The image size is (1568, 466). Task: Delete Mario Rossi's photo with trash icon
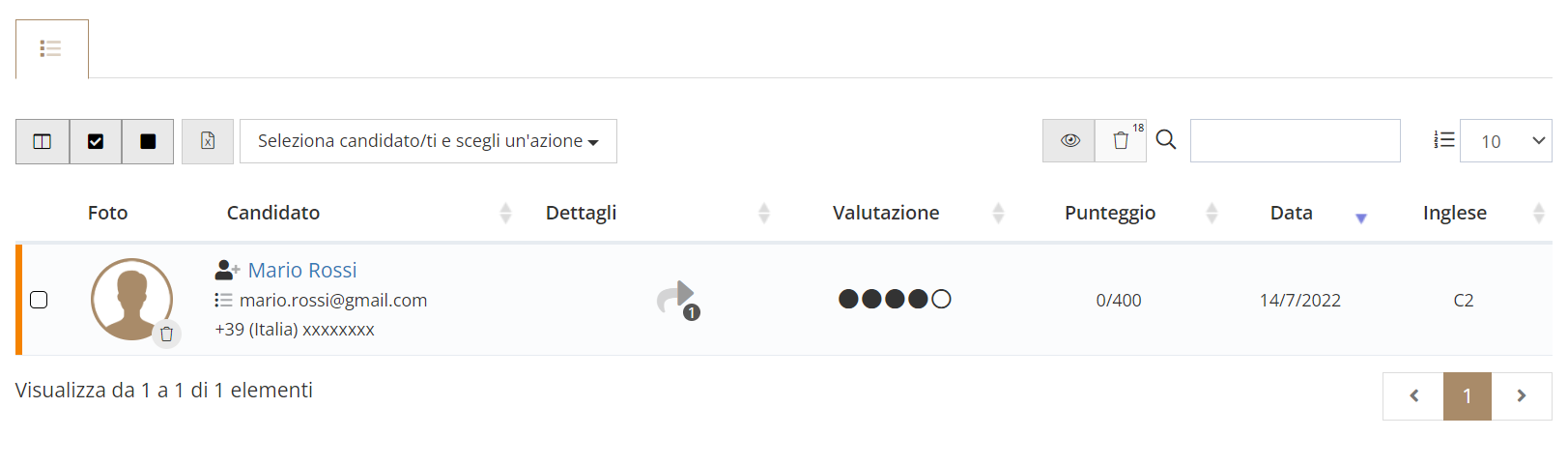tap(166, 334)
